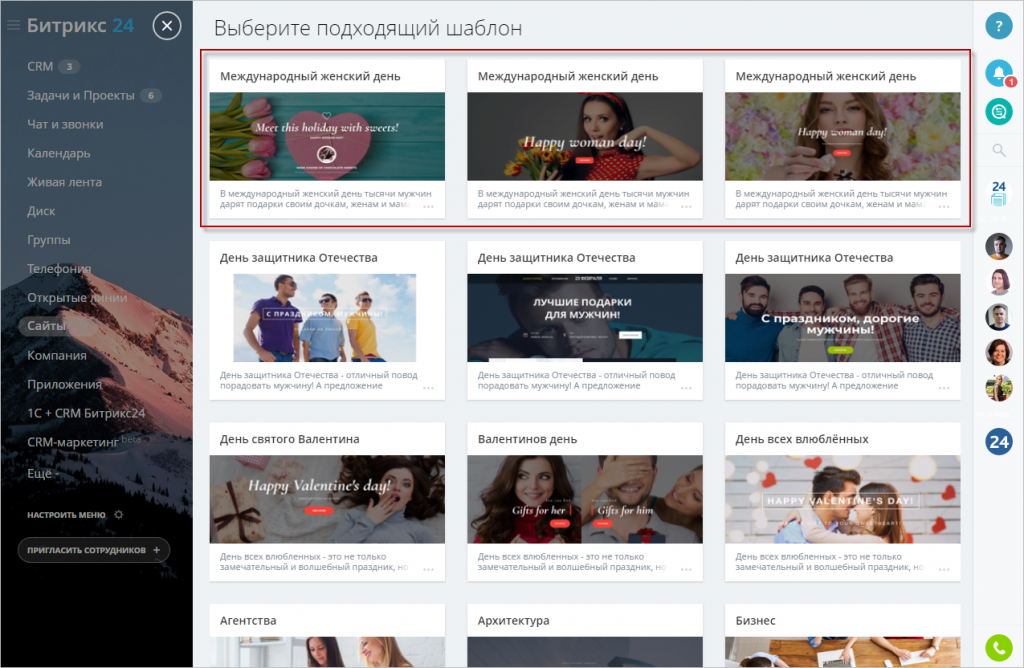This screenshot has width=1024, height=668.
Task: Click Валентинов день card title
Action: coord(527,439)
